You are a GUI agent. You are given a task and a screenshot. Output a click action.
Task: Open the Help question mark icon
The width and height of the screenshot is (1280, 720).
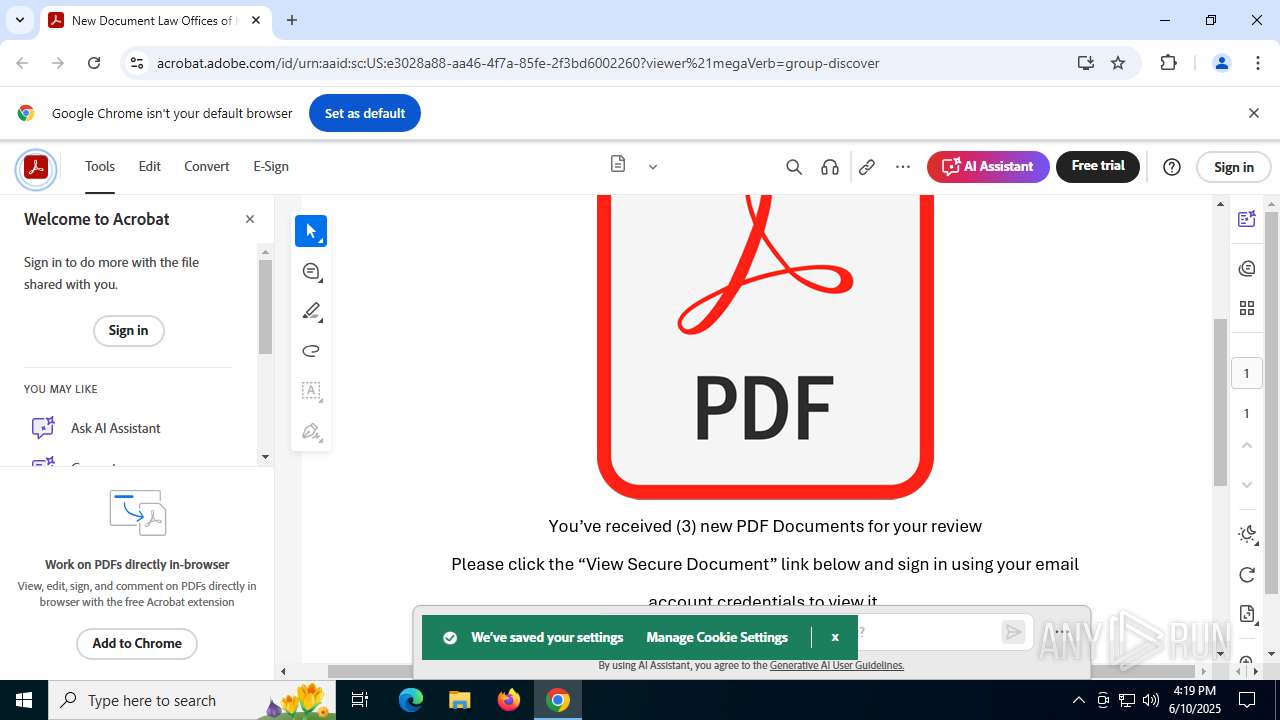pyautogui.click(x=1172, y=167)
